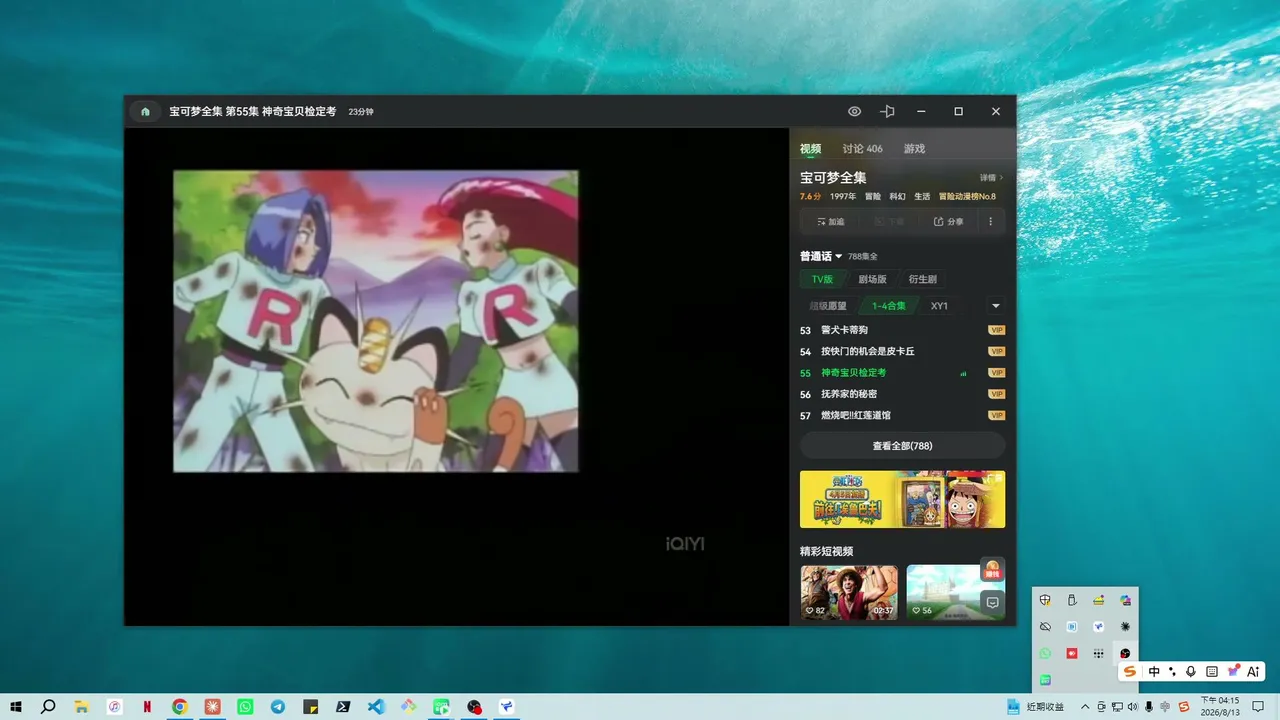Open the 游戏 tab
This screenshot has width=1280, height=720.
tap(914, 149)
